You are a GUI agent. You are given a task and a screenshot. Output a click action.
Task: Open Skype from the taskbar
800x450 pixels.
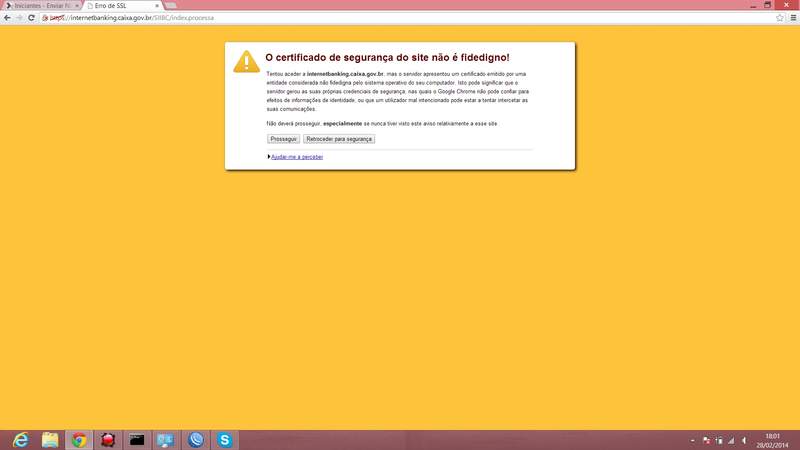[224, 440]
